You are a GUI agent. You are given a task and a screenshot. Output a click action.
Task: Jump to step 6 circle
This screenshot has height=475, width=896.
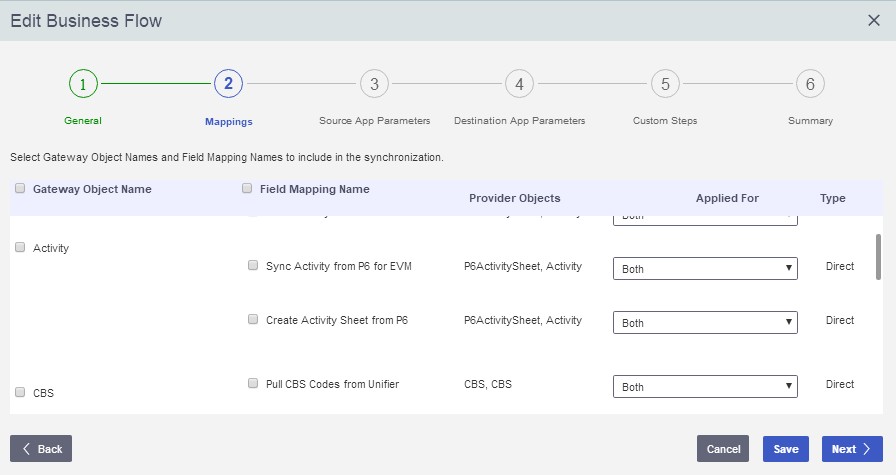click(x=810, y=83)
